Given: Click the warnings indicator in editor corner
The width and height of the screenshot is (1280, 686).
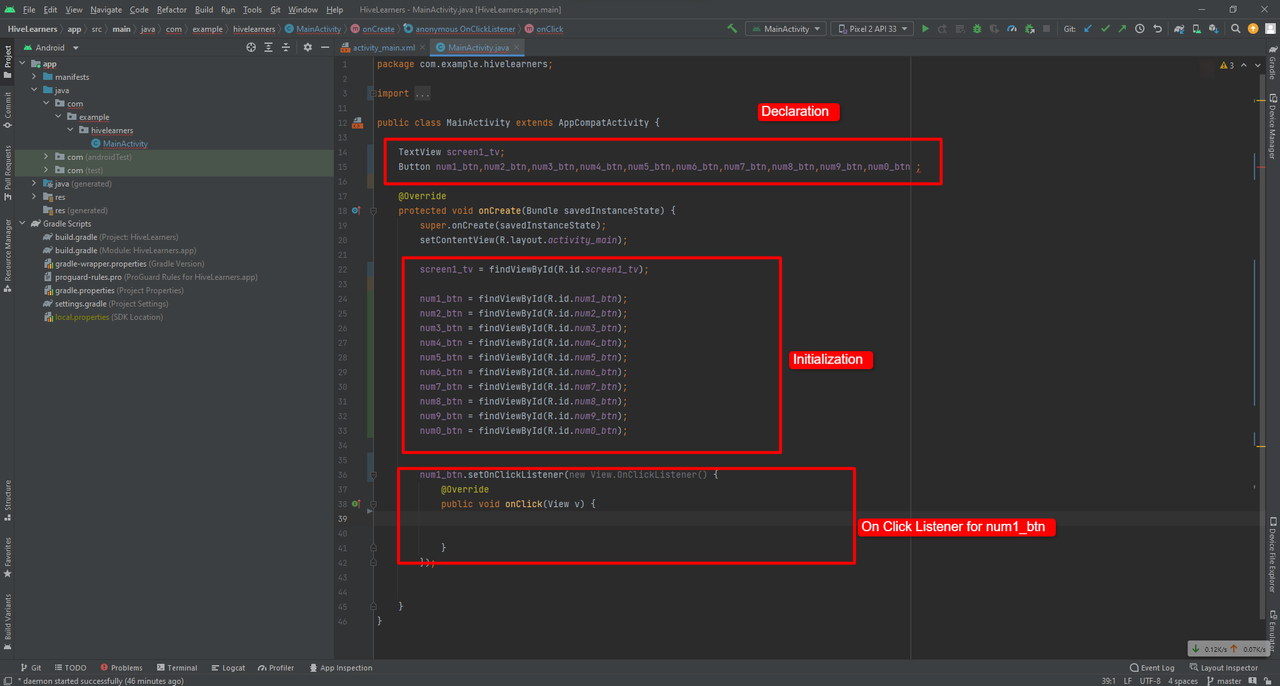Looking at the screenshot, I should click(1226, 65).
